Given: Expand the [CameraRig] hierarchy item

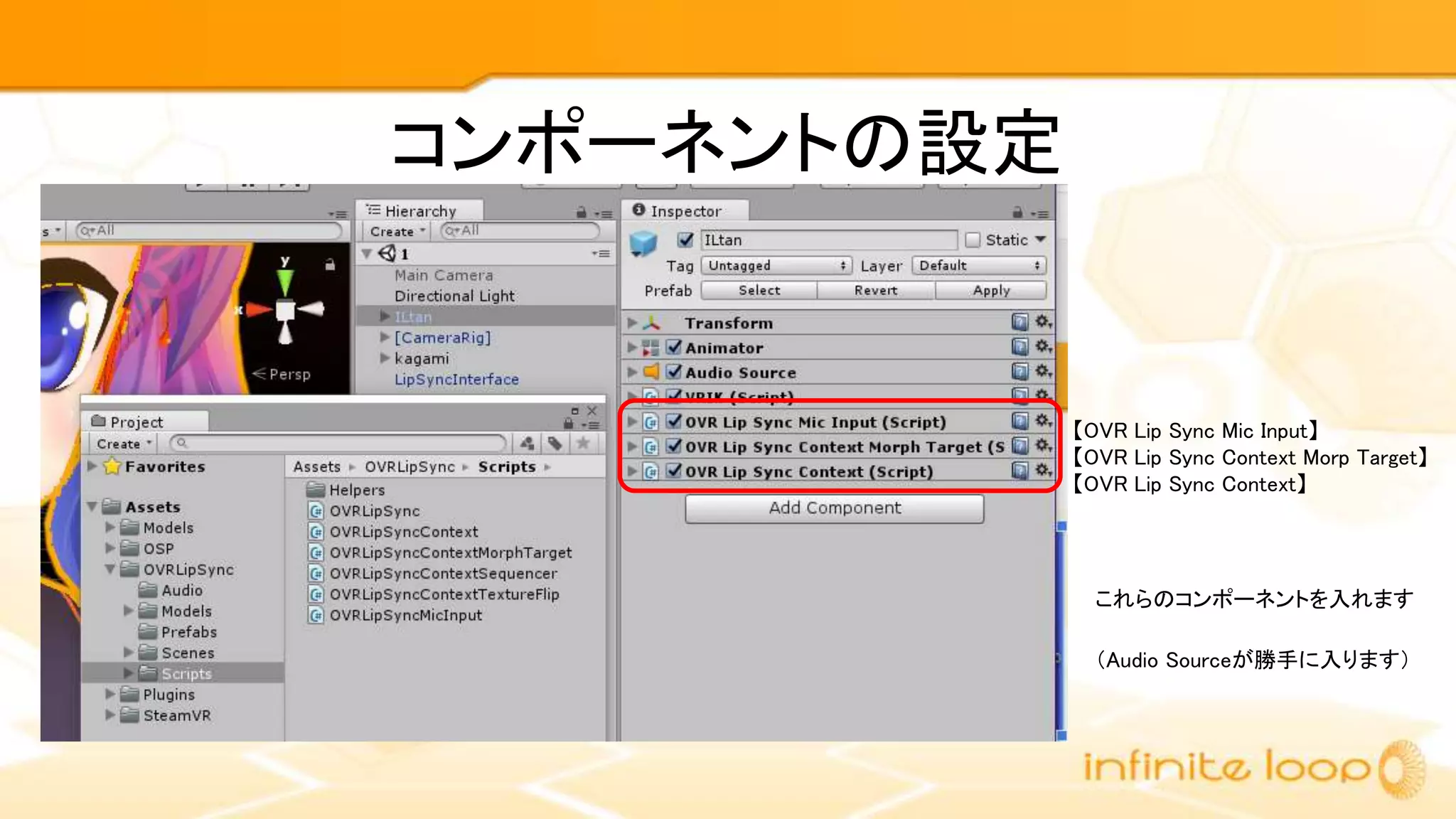Looking at the screenshot, I should click(385, 337).
